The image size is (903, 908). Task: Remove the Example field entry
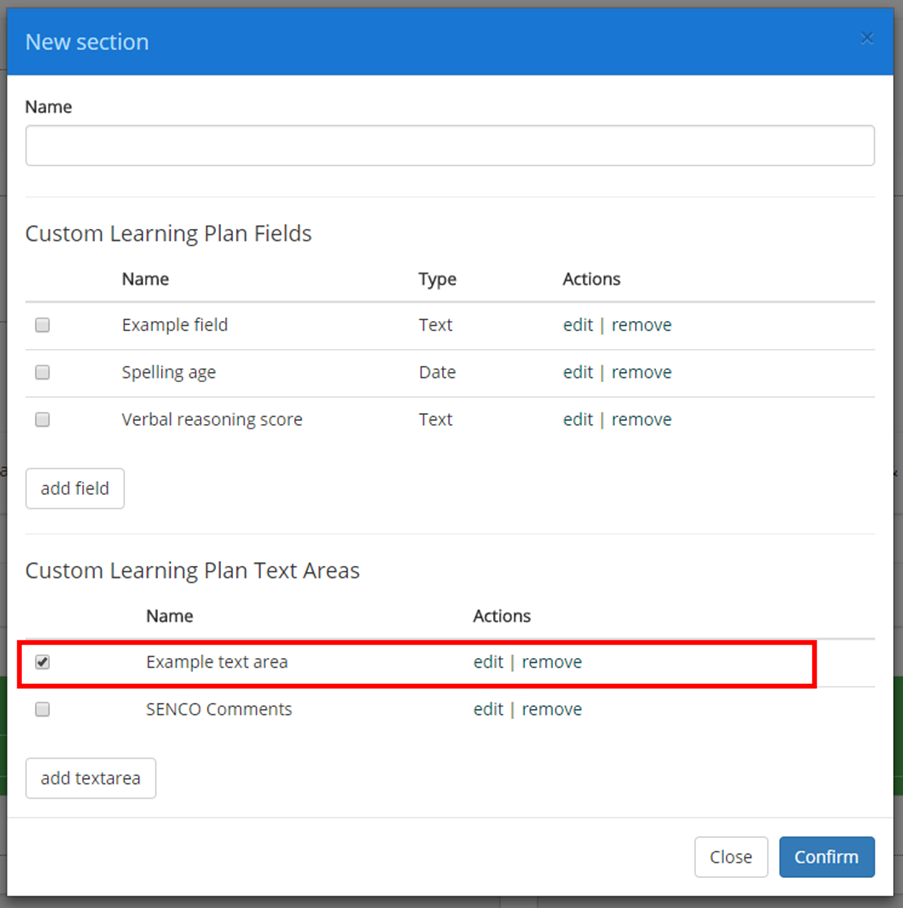[641, 325]
